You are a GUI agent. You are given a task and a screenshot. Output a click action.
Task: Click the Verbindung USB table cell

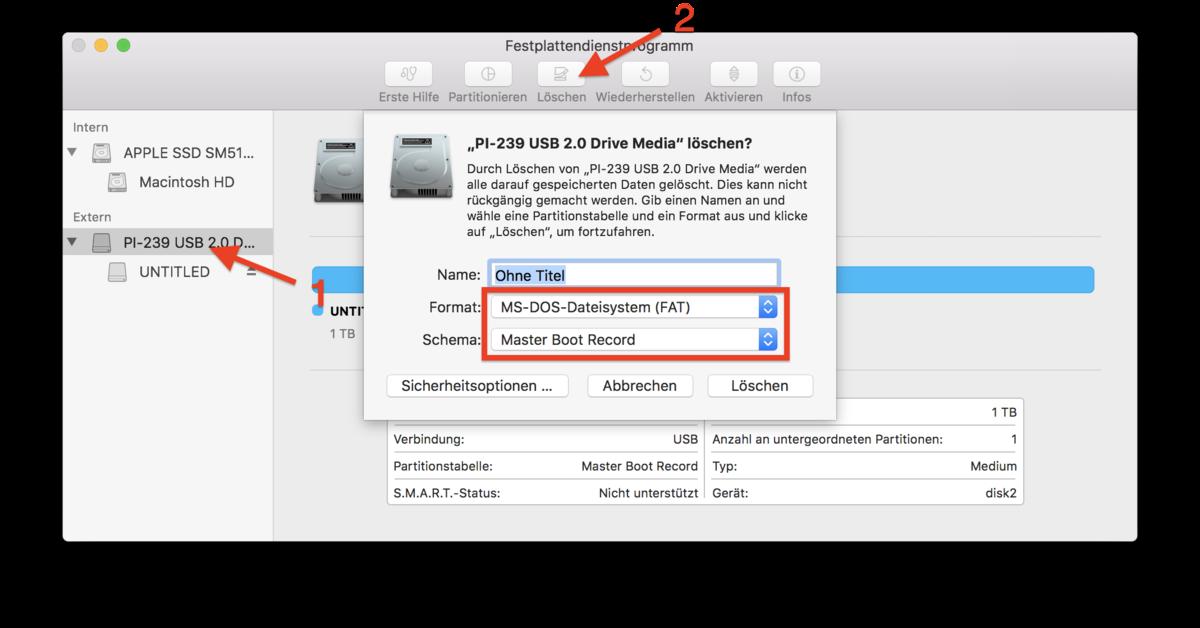click(x=546, y=439)
